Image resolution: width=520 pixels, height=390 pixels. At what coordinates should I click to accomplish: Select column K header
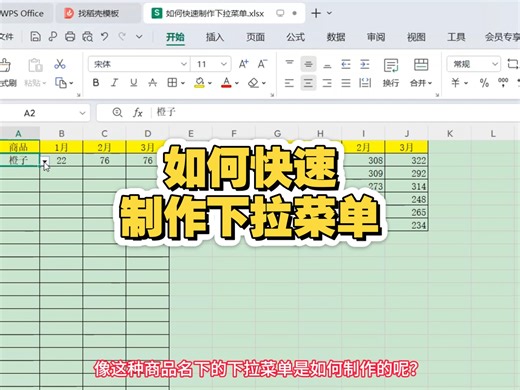pyautogui.click(x=450, y=134)
